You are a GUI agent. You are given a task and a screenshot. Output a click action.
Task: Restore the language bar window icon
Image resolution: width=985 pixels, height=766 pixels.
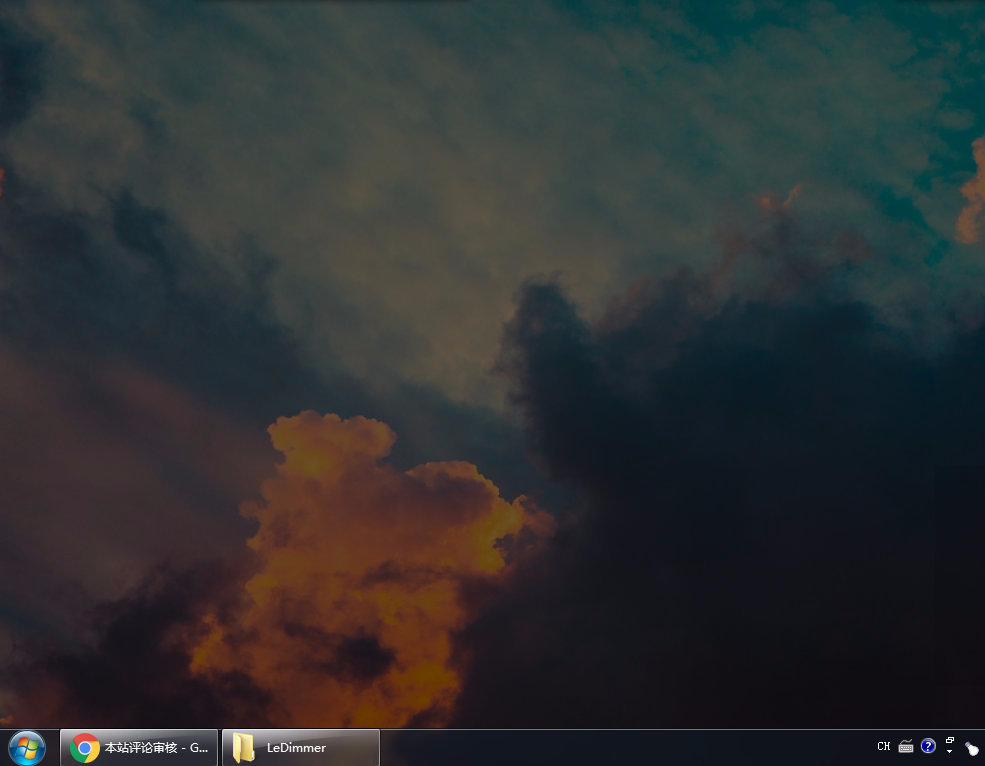pyautogui.click(x=950, y=741)
